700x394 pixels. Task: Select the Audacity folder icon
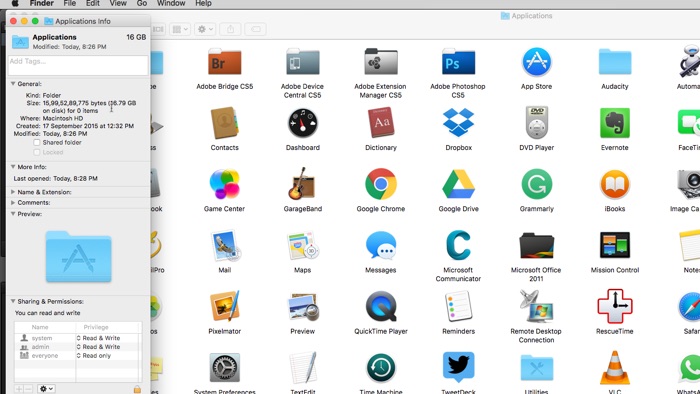(615, 62)
